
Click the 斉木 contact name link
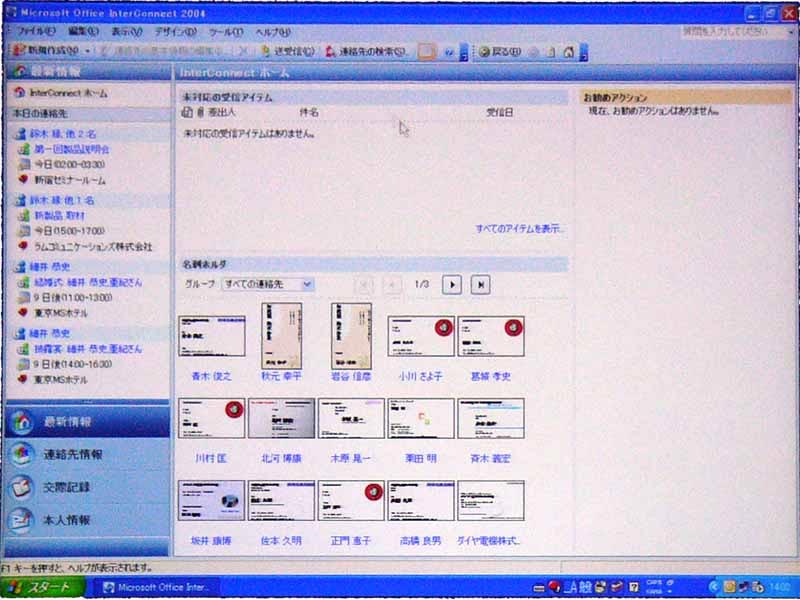[490, 458]
